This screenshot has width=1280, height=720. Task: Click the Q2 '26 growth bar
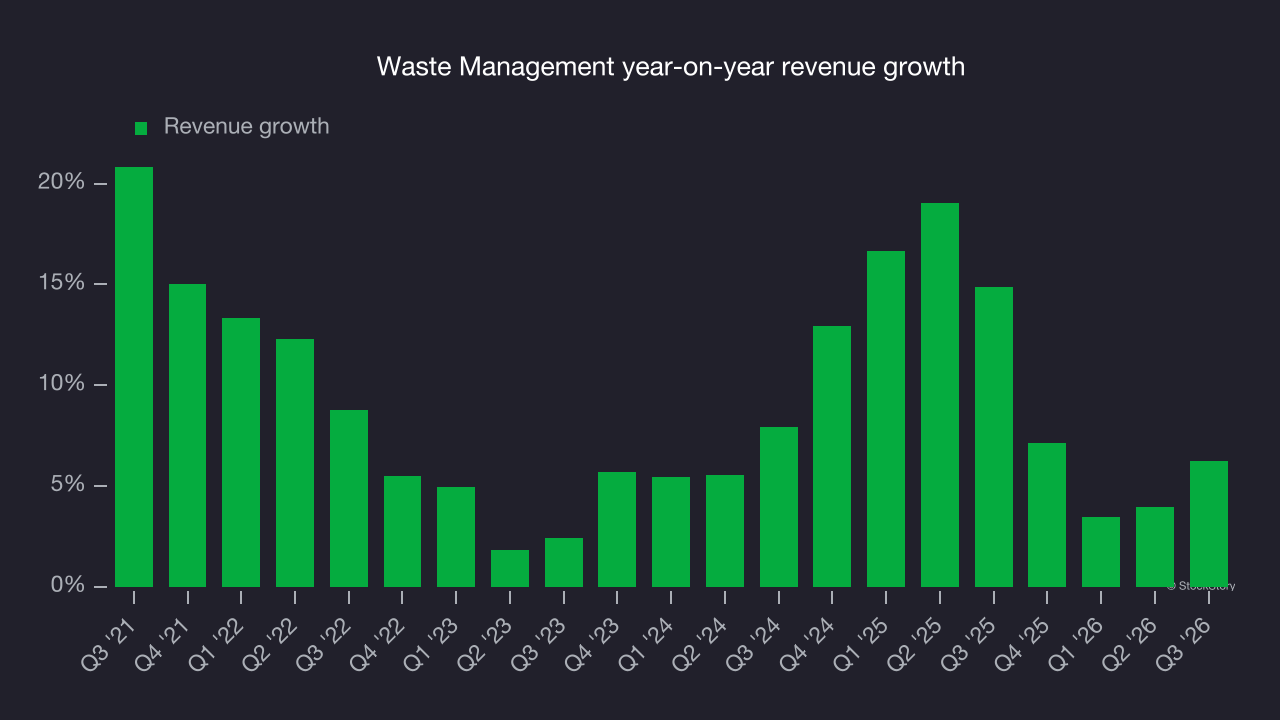point(1155,547)
